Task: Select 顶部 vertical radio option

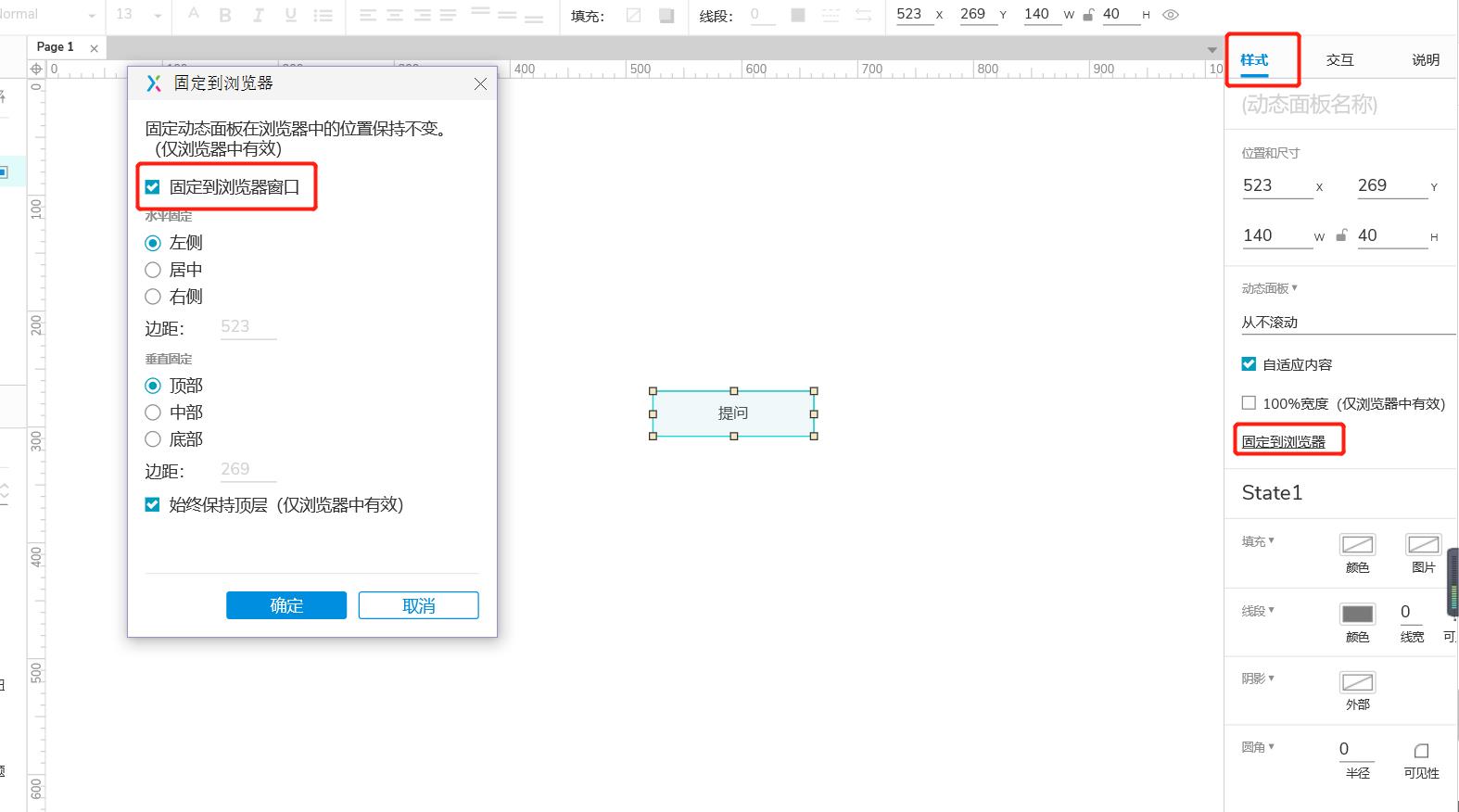Action: click(x=153, y=386)
